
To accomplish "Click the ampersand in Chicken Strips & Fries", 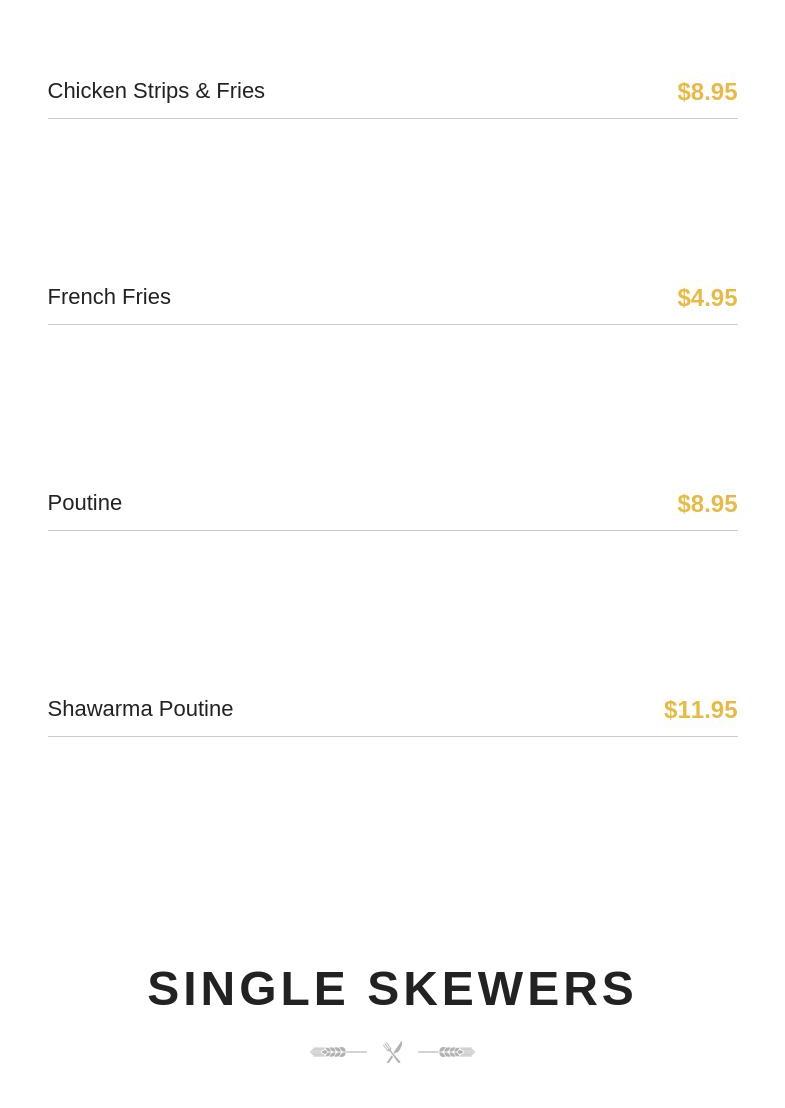I will [x=203, y=91].
